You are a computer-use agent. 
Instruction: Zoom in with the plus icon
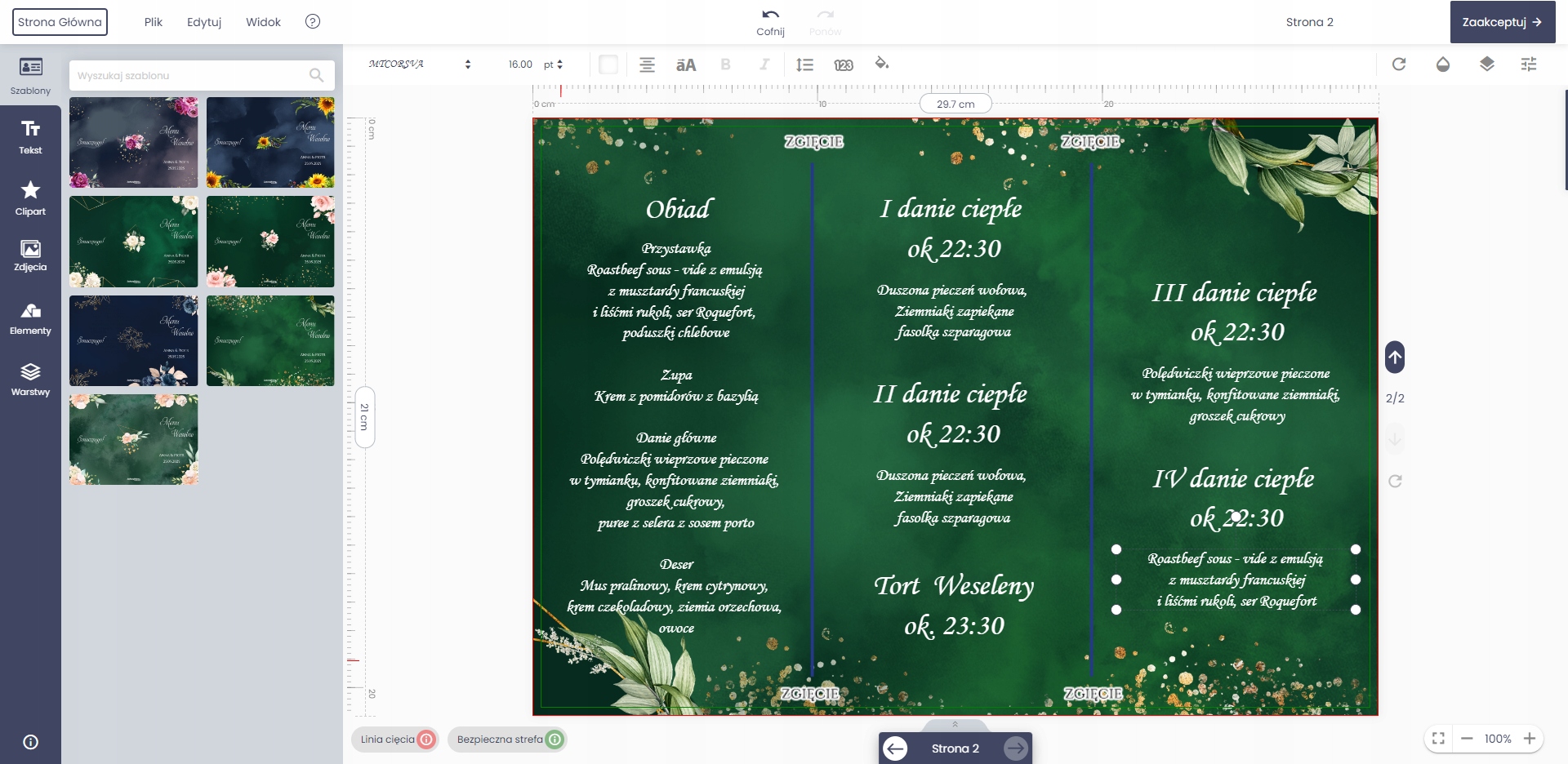pos(1530,739)
